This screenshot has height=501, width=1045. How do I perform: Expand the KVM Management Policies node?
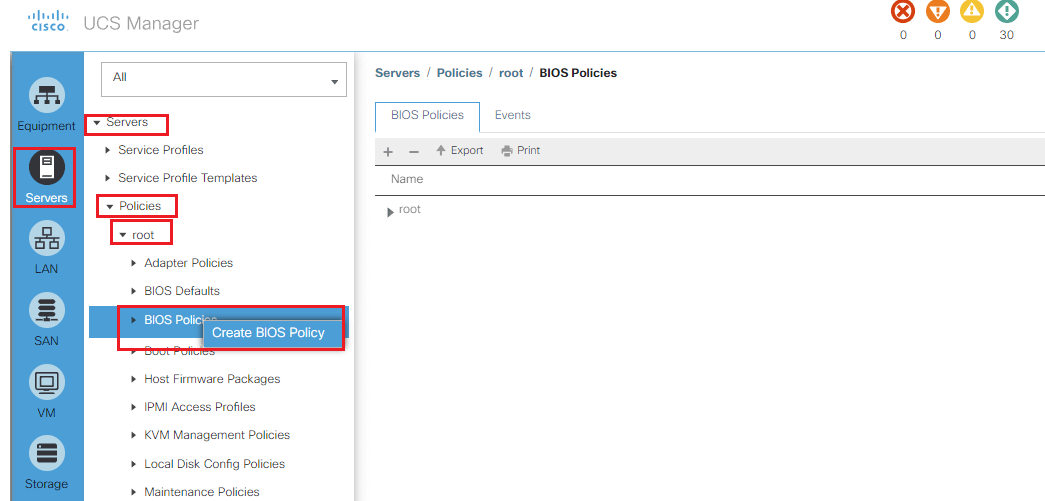(x=134, y=435)
